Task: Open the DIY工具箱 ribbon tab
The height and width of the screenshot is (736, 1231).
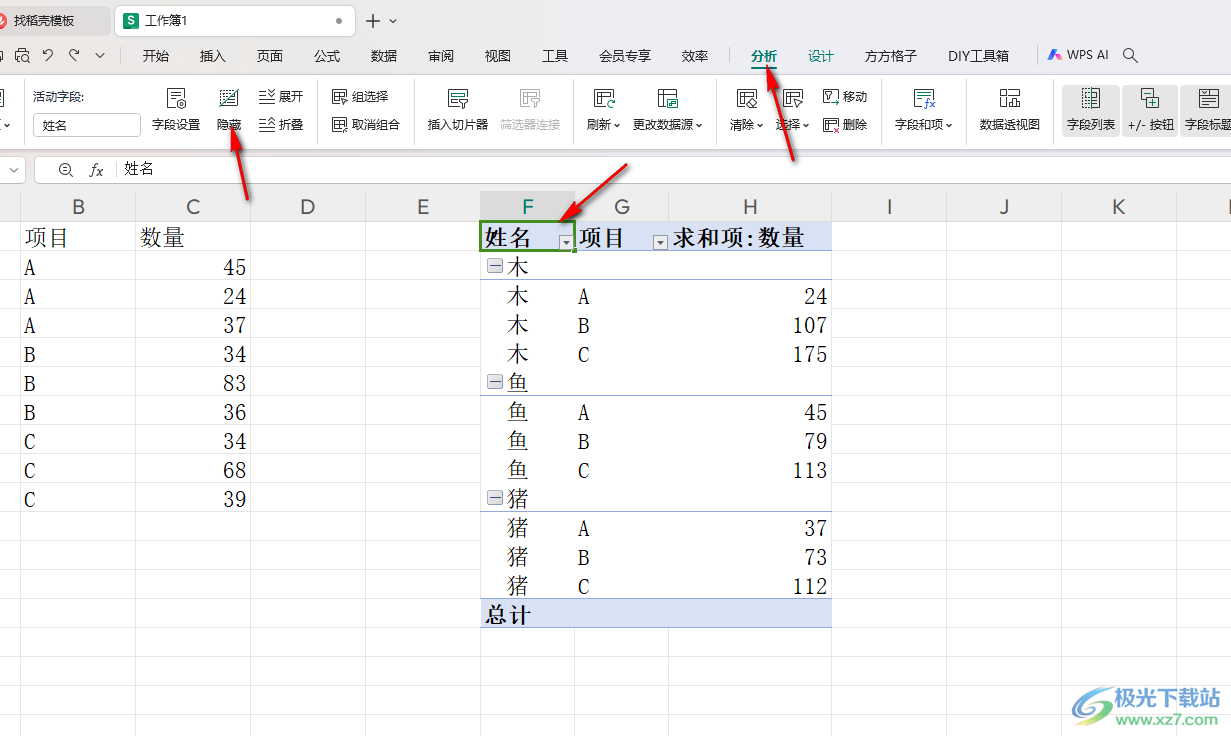Action: pyautogui.click(x=978, y=56)
